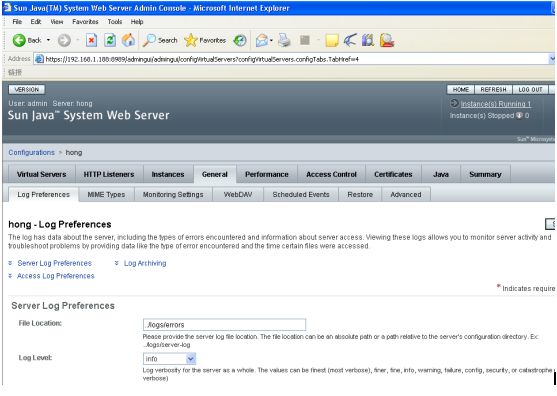Print the page with the printer icon

(x=284, y=40)
